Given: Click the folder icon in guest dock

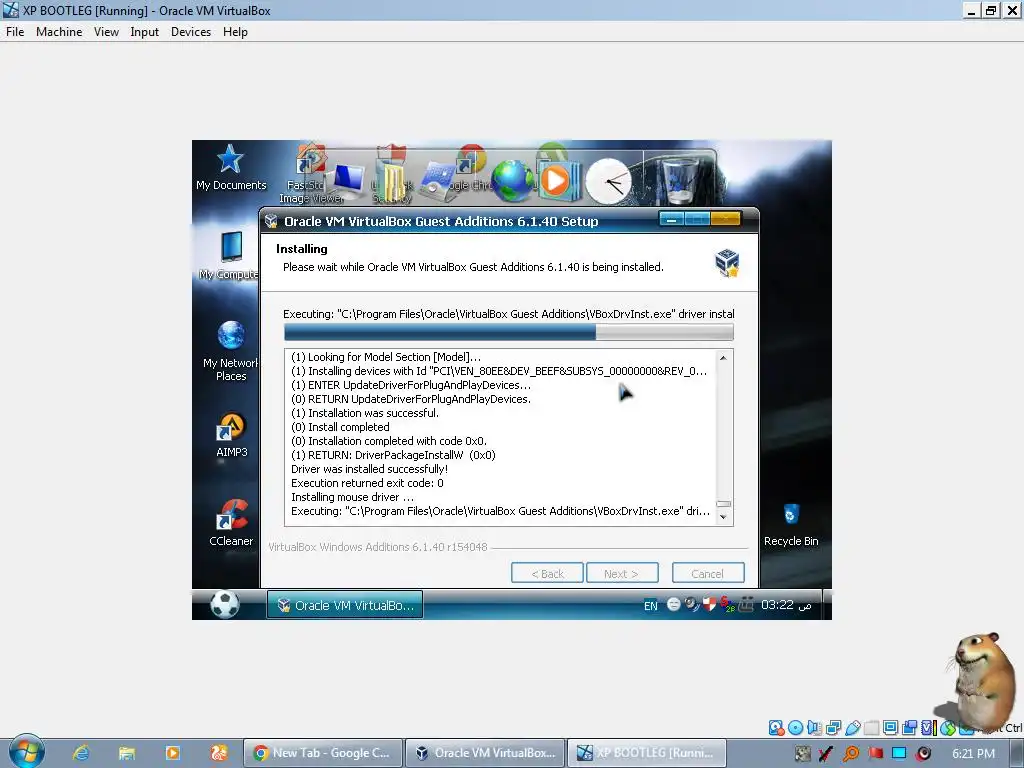Looking at the screenshot, I should pos(392,182).
